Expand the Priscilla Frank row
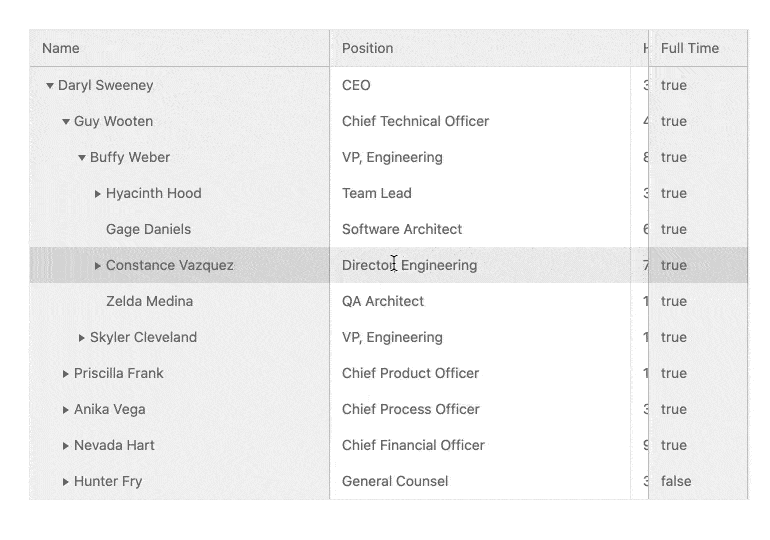 pos(66,374)
